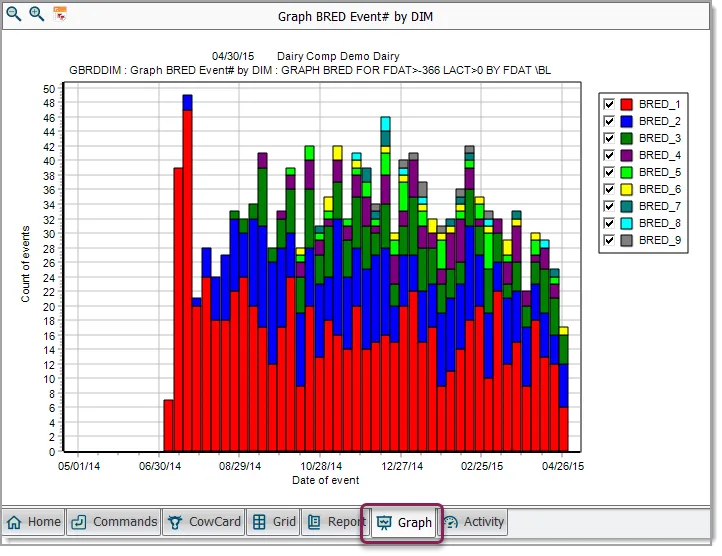722x556 pixels.
Task: Click the Grid tab table icon
Action: pyautogui.click(x=259, y=522)
